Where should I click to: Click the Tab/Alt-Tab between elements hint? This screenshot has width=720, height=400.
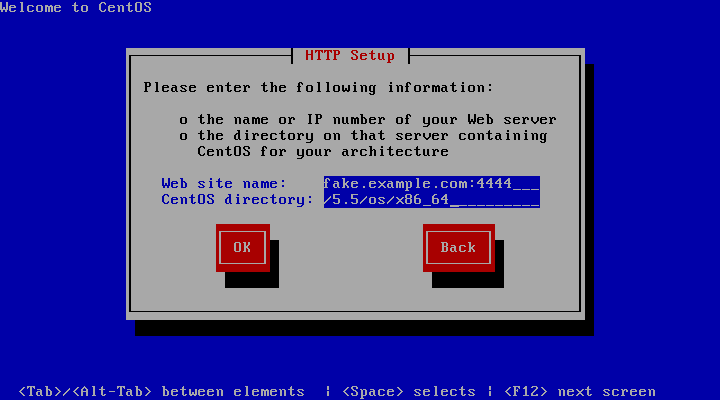[x=161, y=392]
